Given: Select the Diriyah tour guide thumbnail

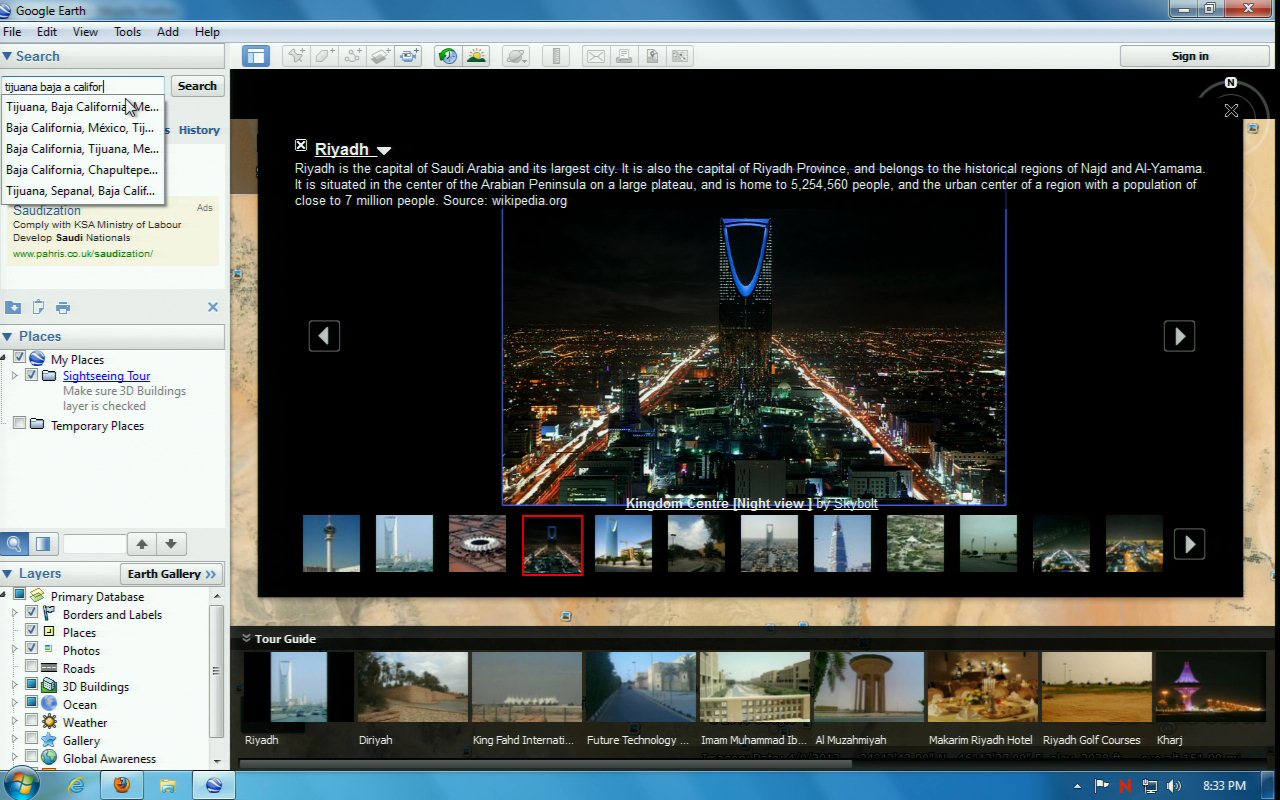Looking at the screenshot, I should click(x=412, y=687).
